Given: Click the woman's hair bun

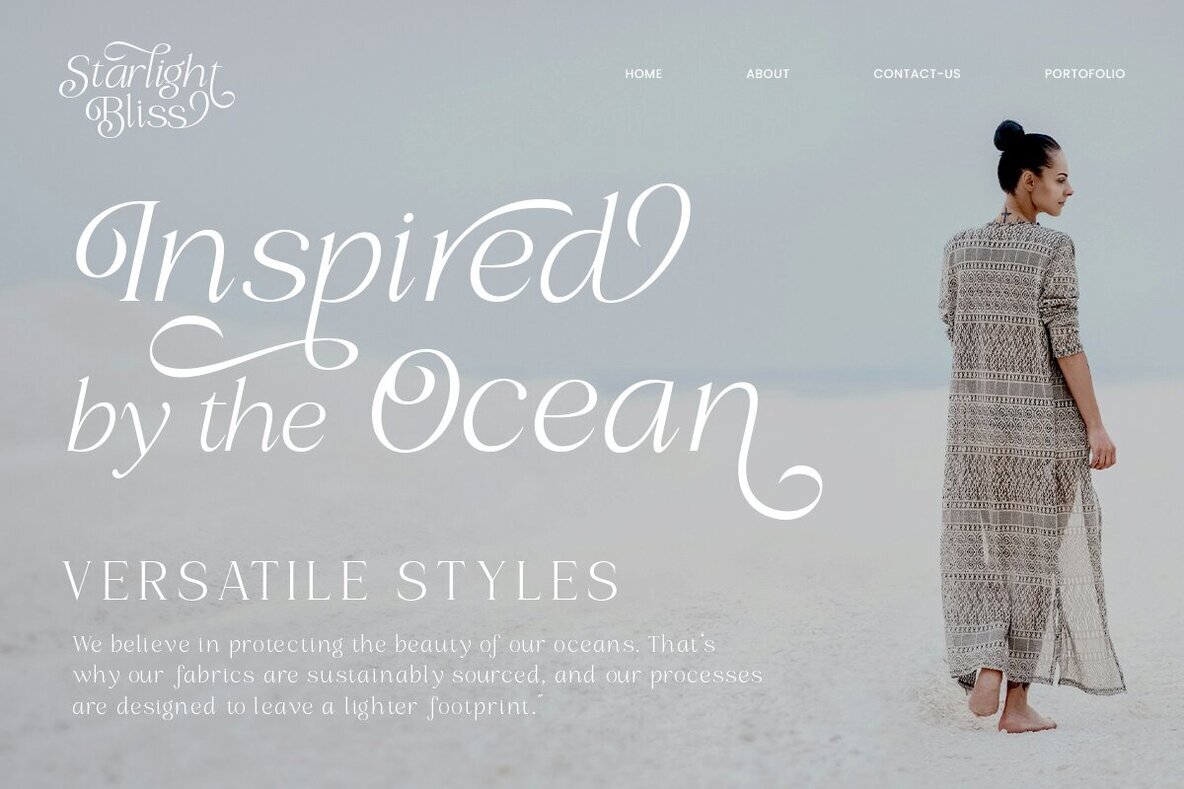Looking at the screenshot, I should pos(1008,136).
